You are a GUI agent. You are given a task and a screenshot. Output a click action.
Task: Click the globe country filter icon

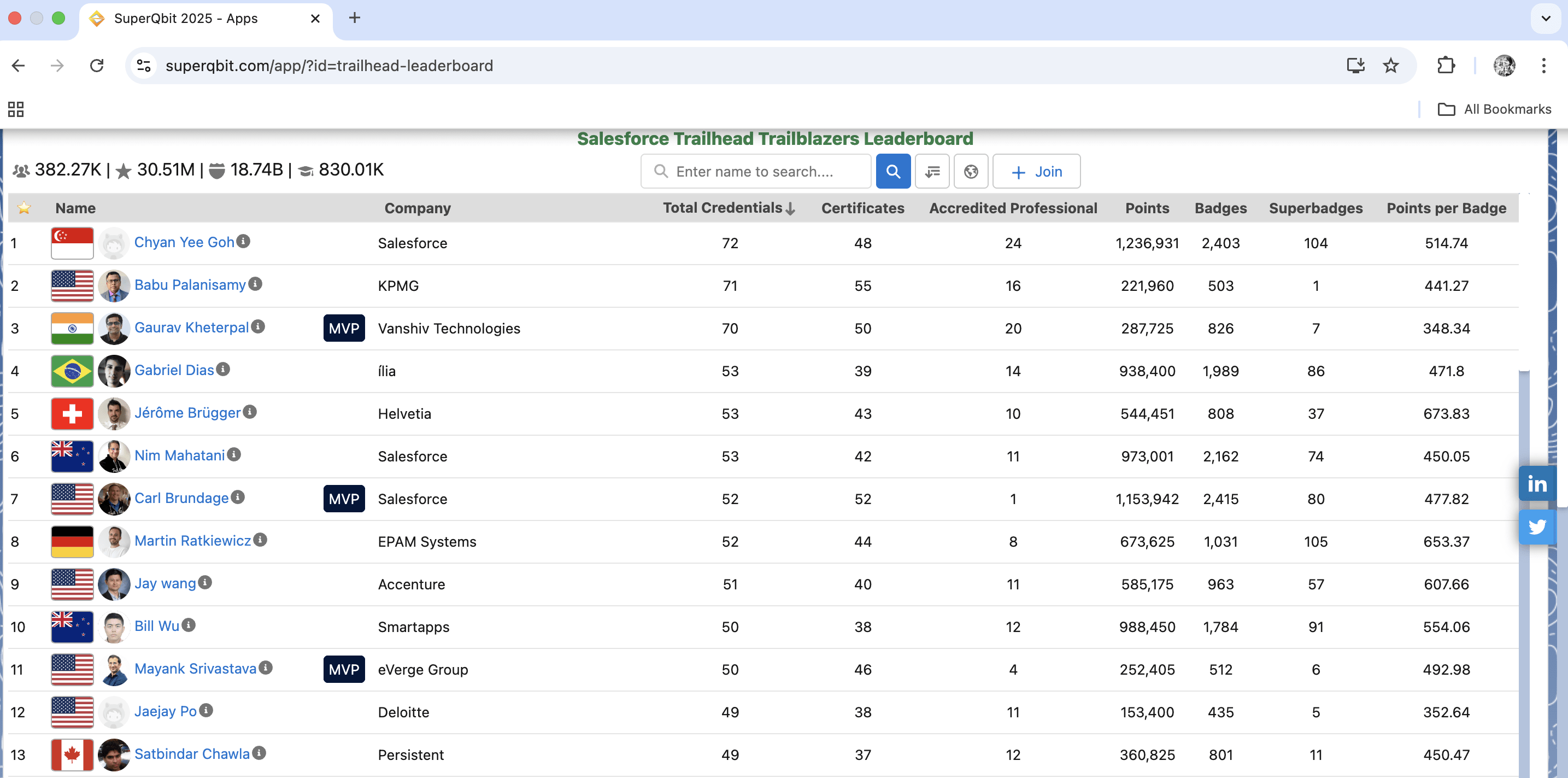[x=971, y=172]
